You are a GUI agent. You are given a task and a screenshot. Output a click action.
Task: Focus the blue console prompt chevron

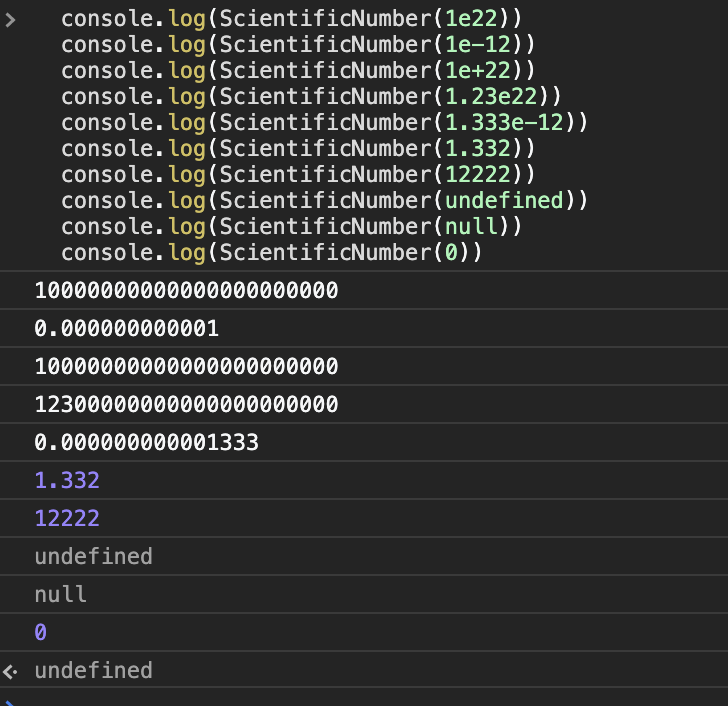[x=10, y=701]
